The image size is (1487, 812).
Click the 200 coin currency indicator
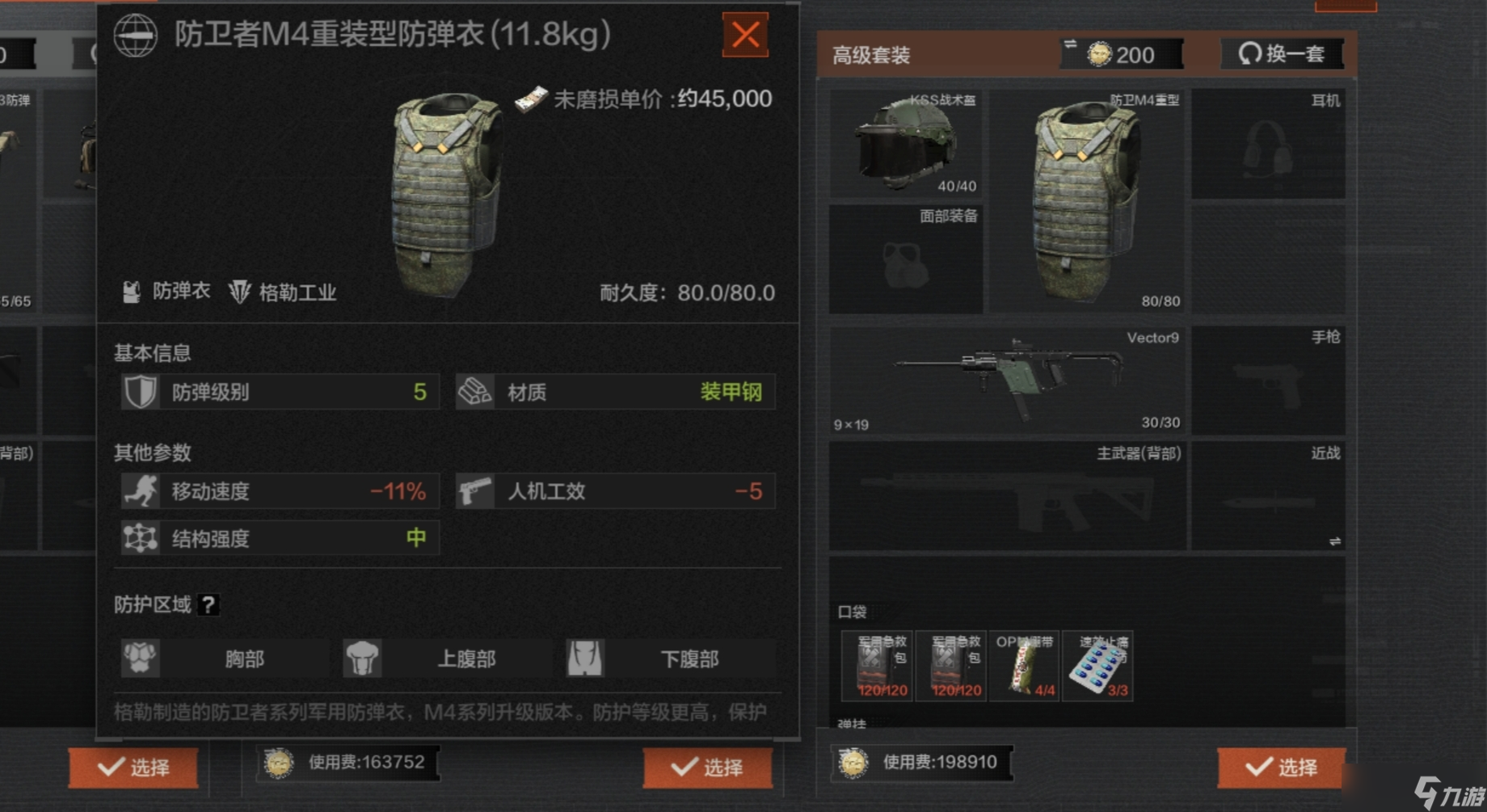tap(1122, 54)
